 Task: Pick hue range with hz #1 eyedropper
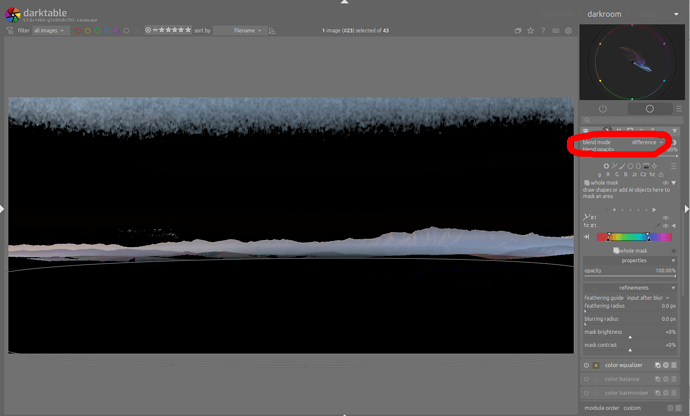click(x=657, y=225)
